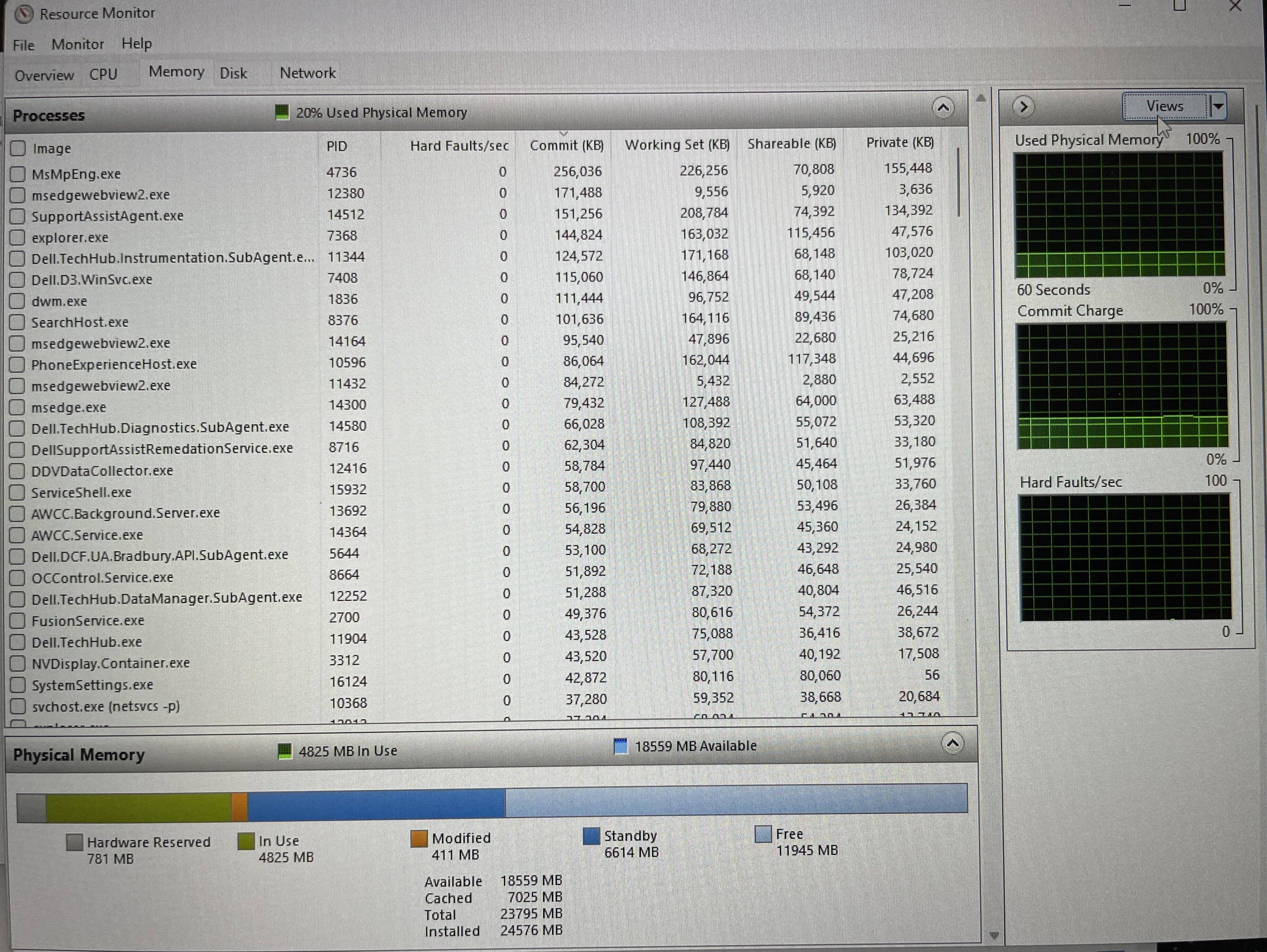
Task: Click the green icon next to 4825 MB In Use
Action: pos(285,750)
